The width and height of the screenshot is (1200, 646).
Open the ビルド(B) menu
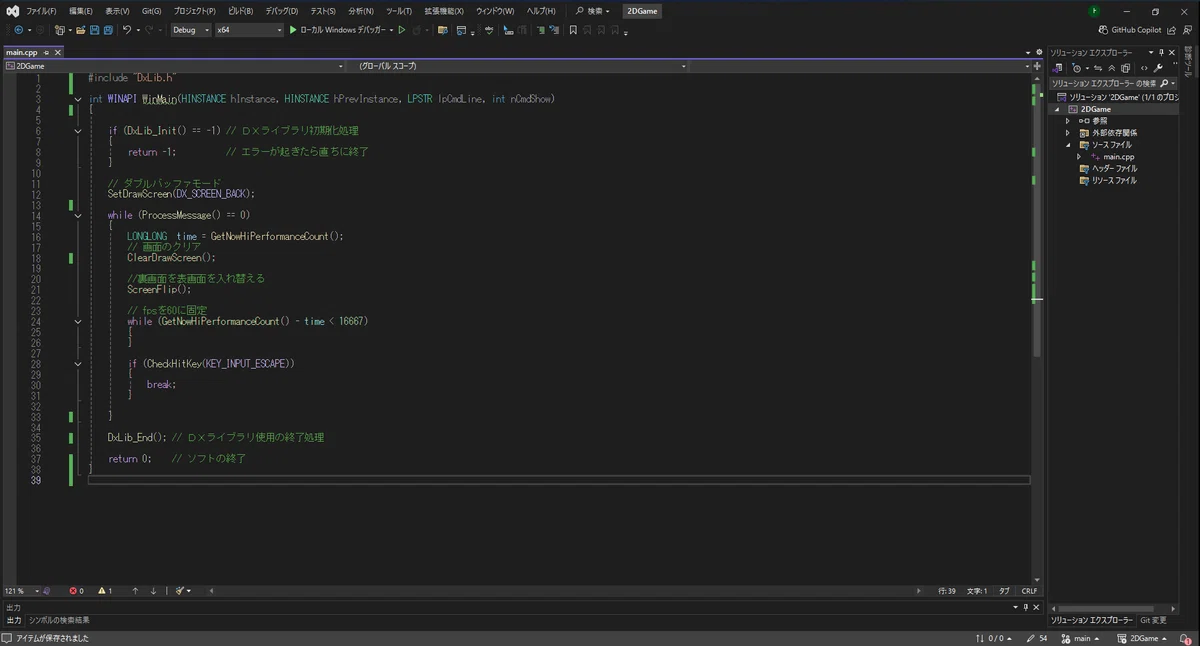click(x=240, y=11)
